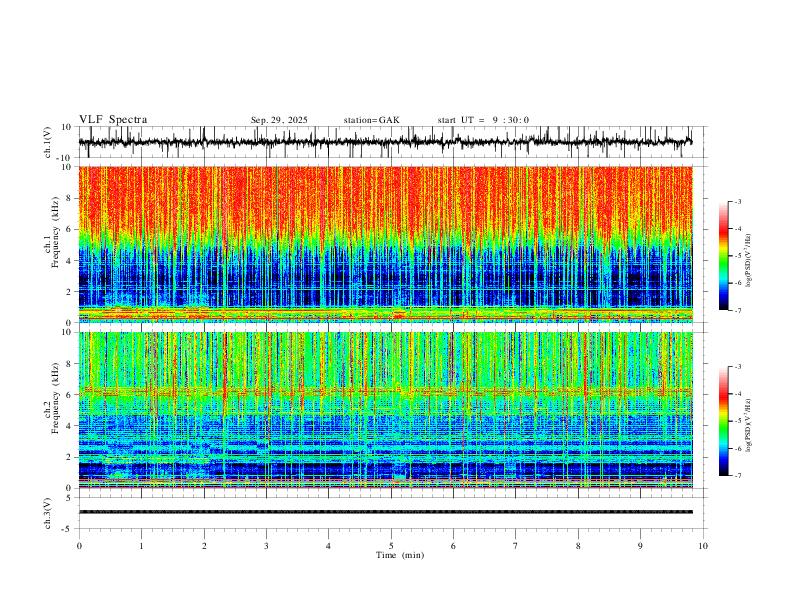
Task: Click the "8" kHz tick on ch.1 spectrogram axis
Action: [x=69, y=198]
